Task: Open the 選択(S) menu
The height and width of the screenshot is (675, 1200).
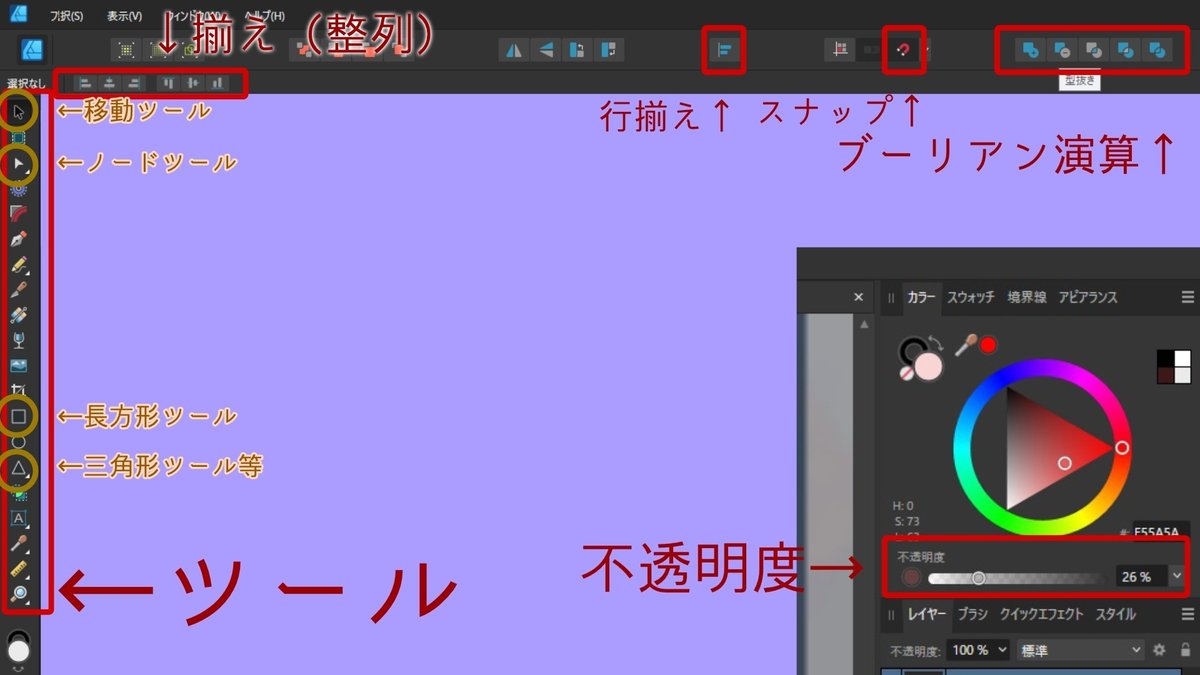Action: (67, 16)
